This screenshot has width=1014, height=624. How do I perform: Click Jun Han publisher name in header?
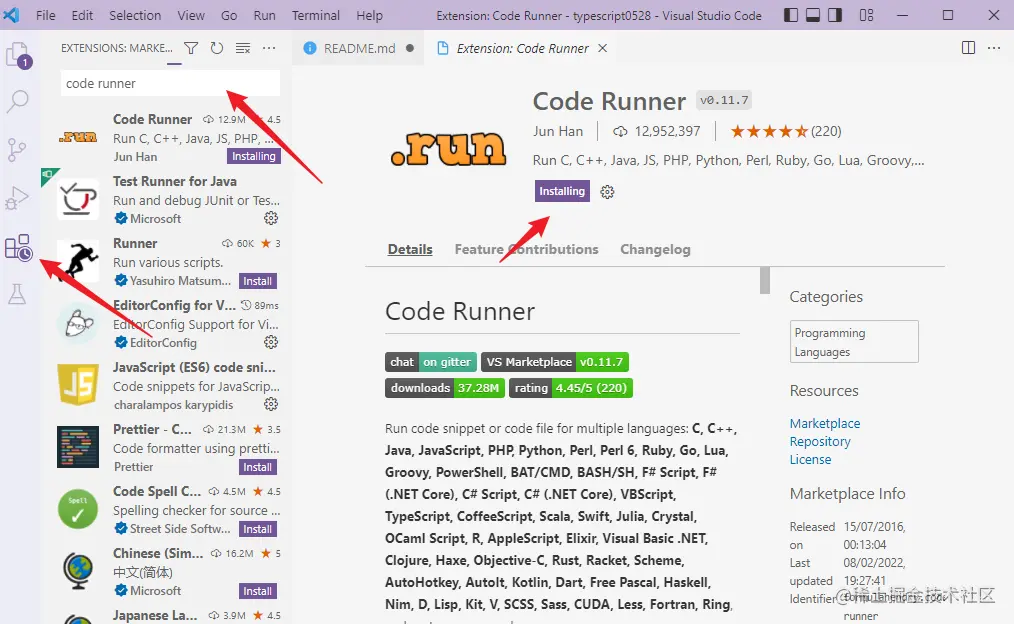pos(557,131)
